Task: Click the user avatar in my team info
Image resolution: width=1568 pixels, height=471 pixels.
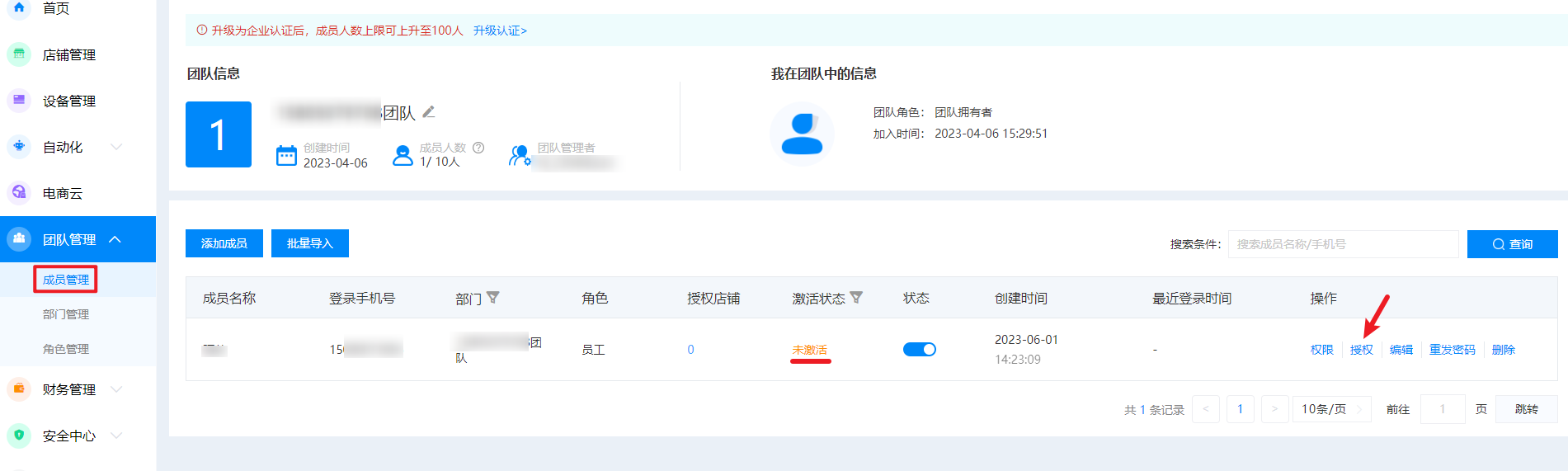Action: pyautogui.click(x=802, y=134)
